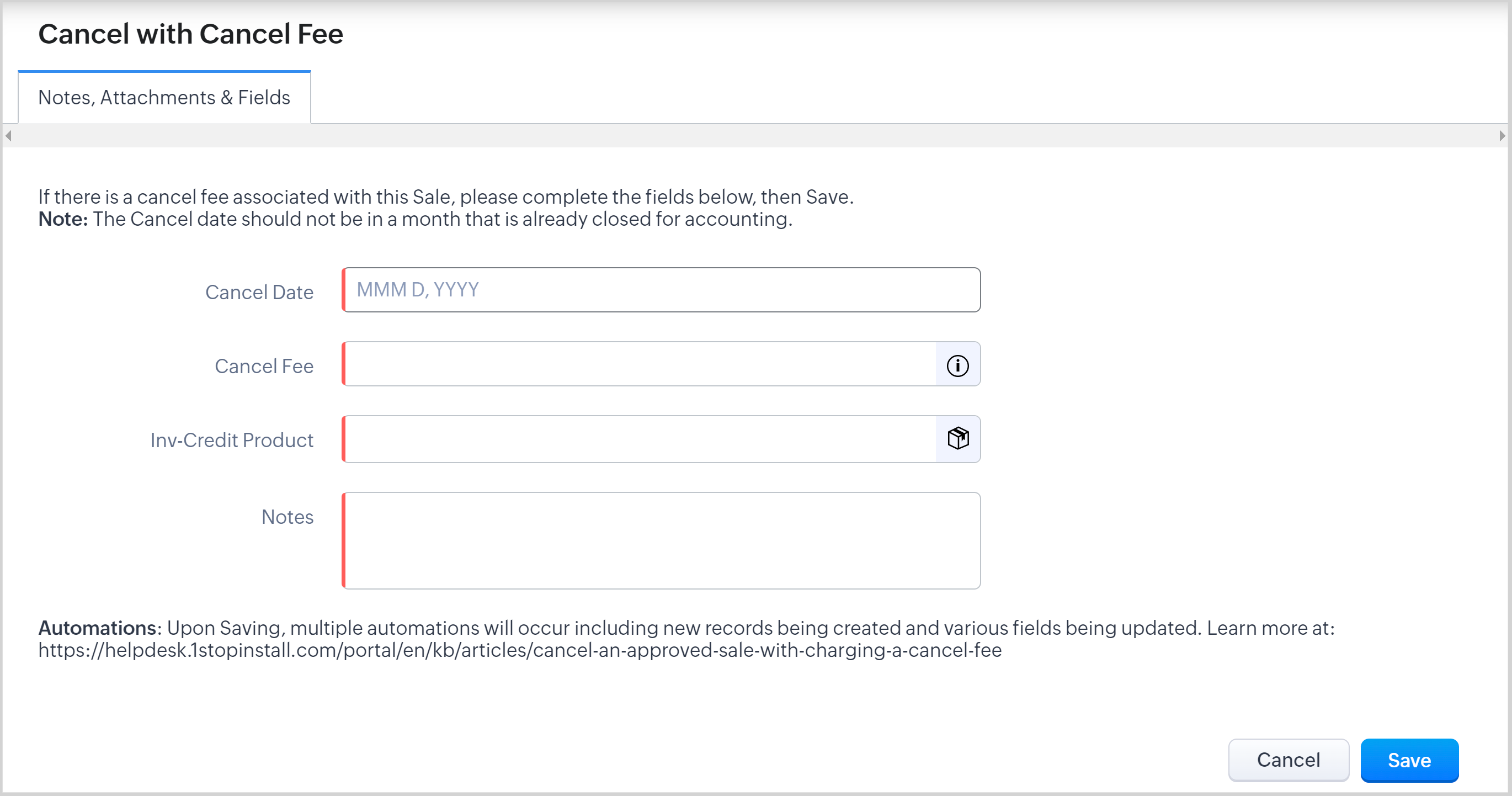The height and width of the screenshot is (796, 1512).
Task: Click the bold Note: text in instructions
Action: 63,219
